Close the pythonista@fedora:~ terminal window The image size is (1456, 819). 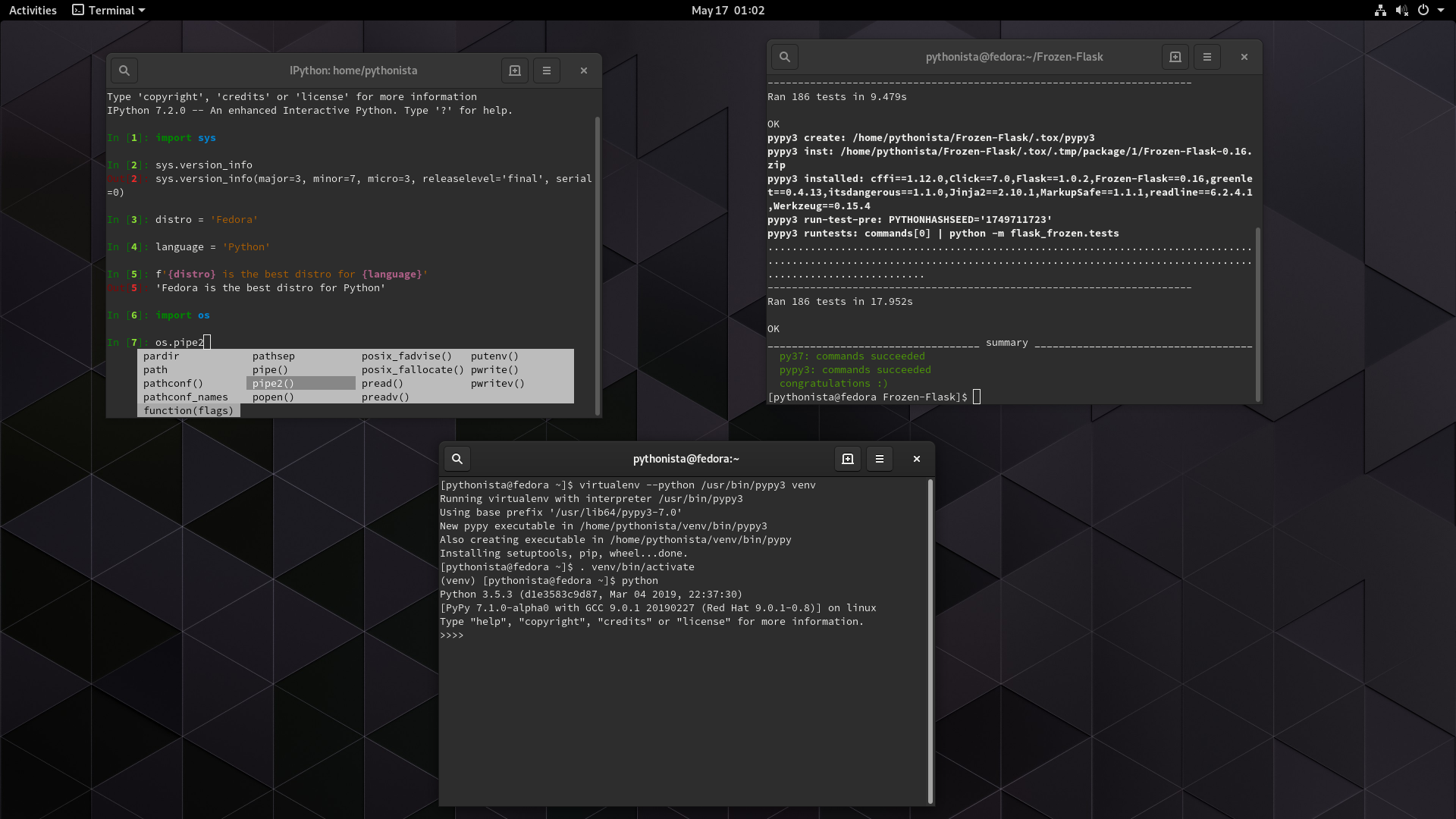pos(917,459)
